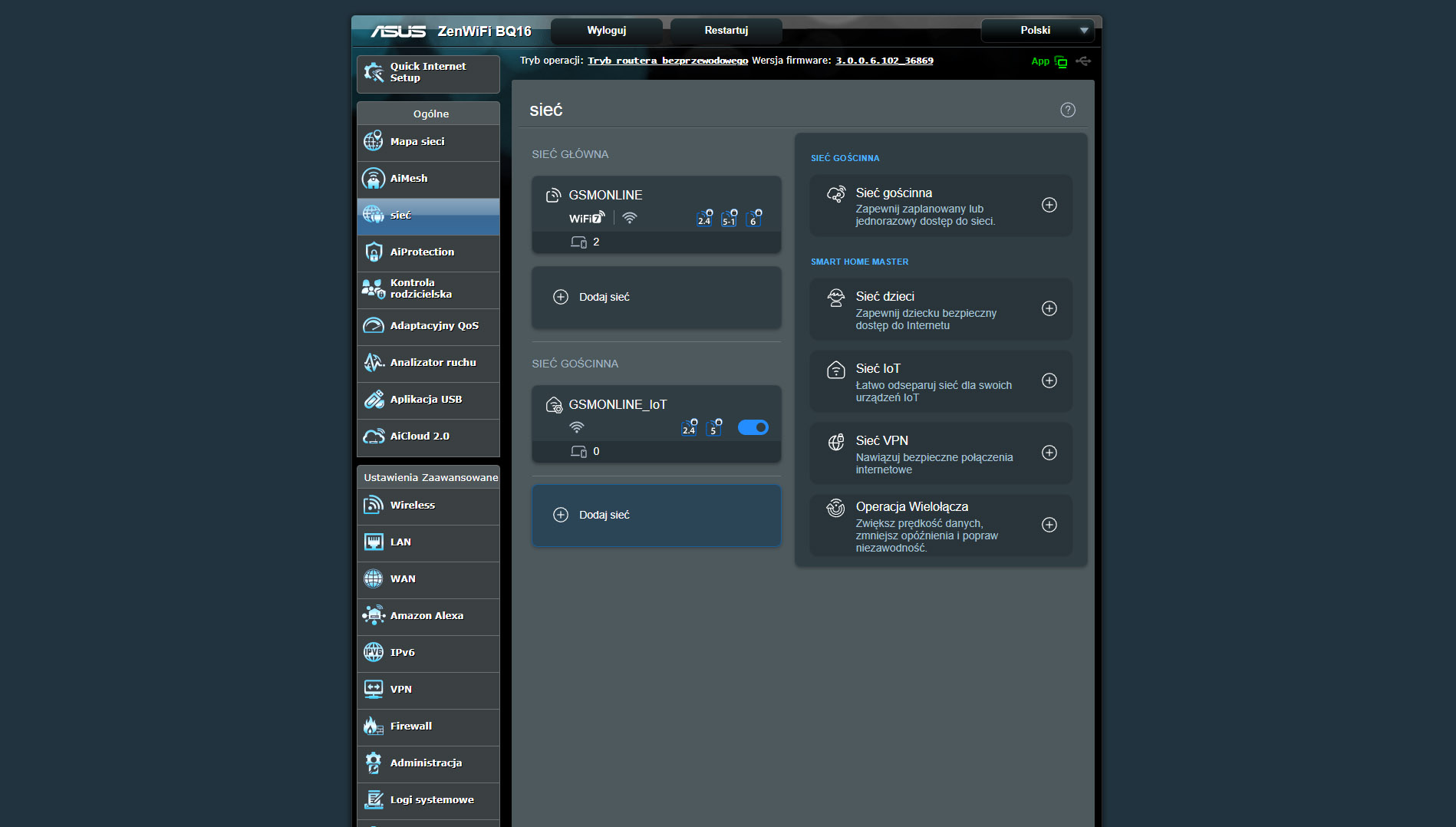Image resolution: width=1456 pixels, height=827 pixels.
Task: Click Sieć IoT title text
Action: pyautogui.click(x=878, y=368)
